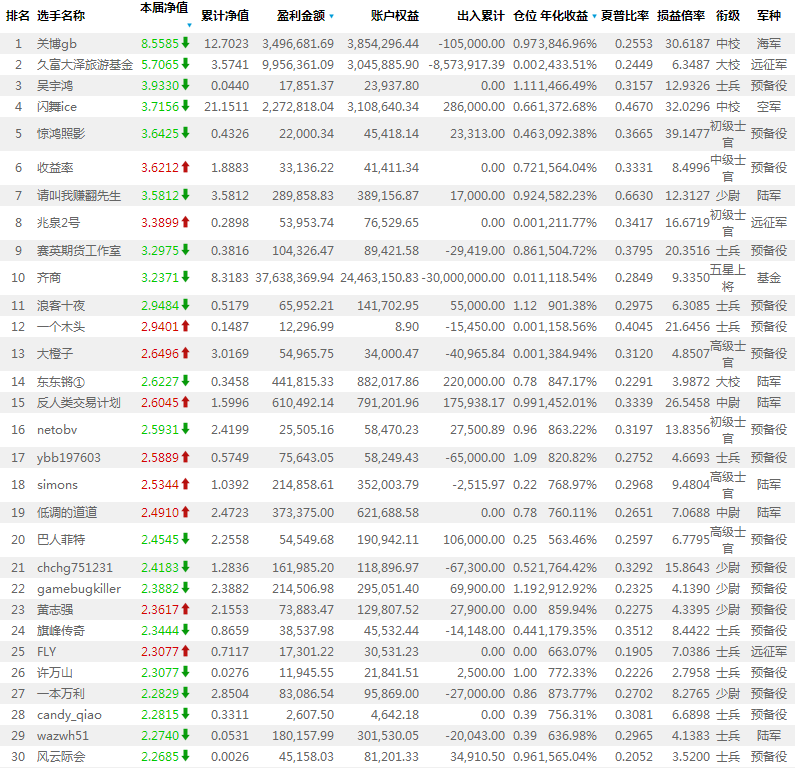Select account equity 24,463,150.83
This screenshot has width=795, height=768.
coord(380,278)
